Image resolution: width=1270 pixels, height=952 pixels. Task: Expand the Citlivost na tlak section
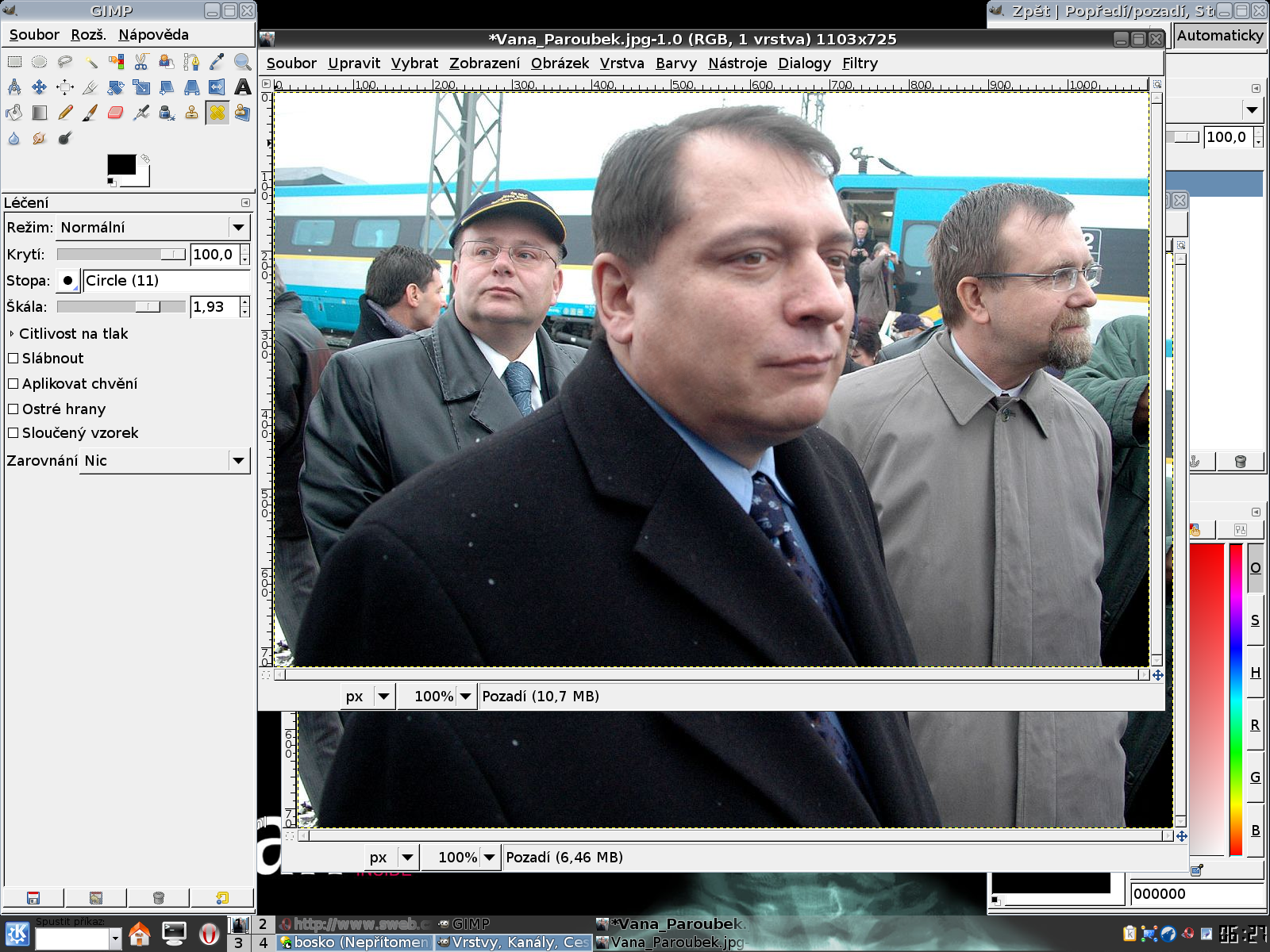click(x=12, y=334)
